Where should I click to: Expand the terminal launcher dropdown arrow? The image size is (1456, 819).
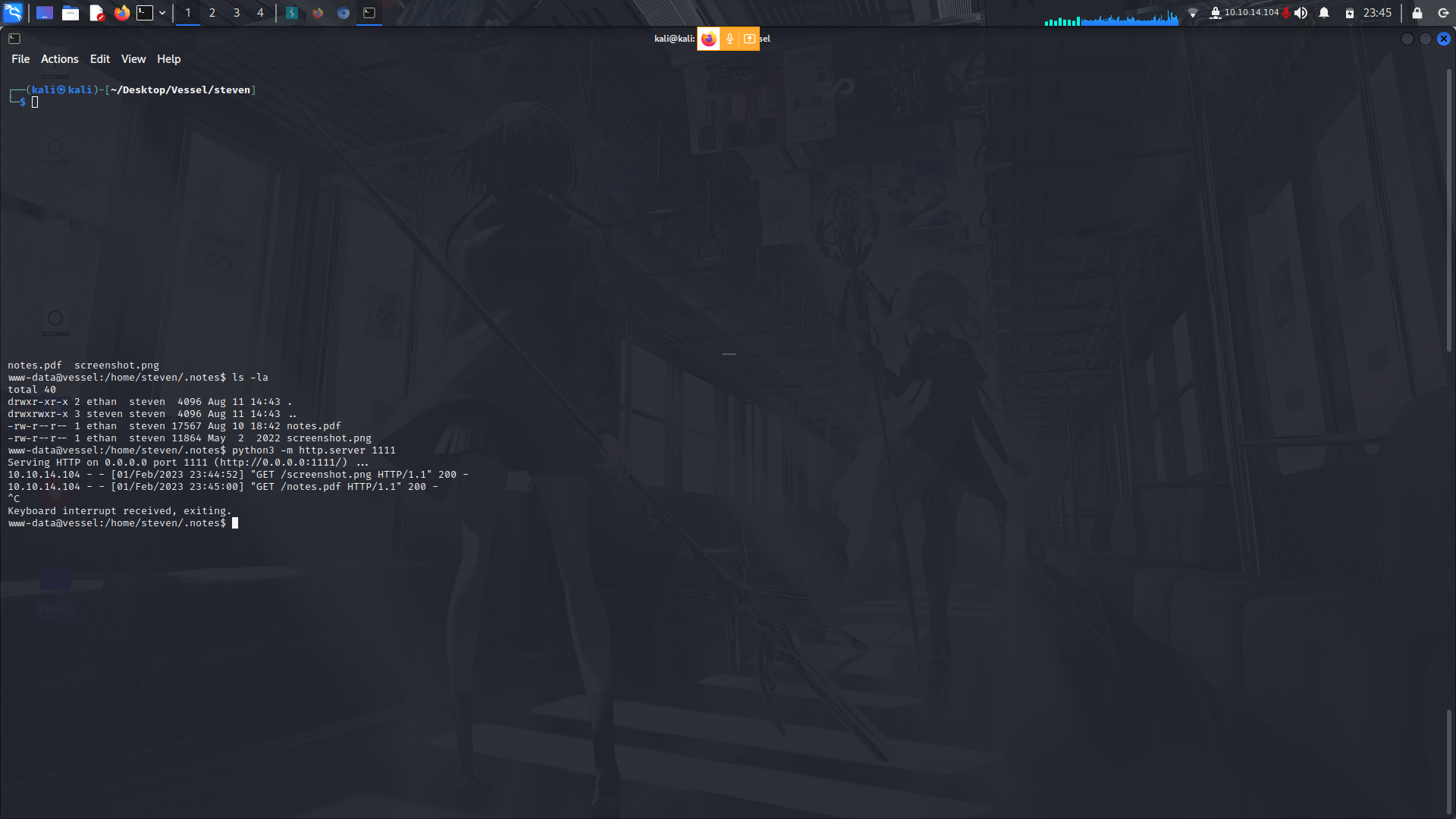(162, 13)
